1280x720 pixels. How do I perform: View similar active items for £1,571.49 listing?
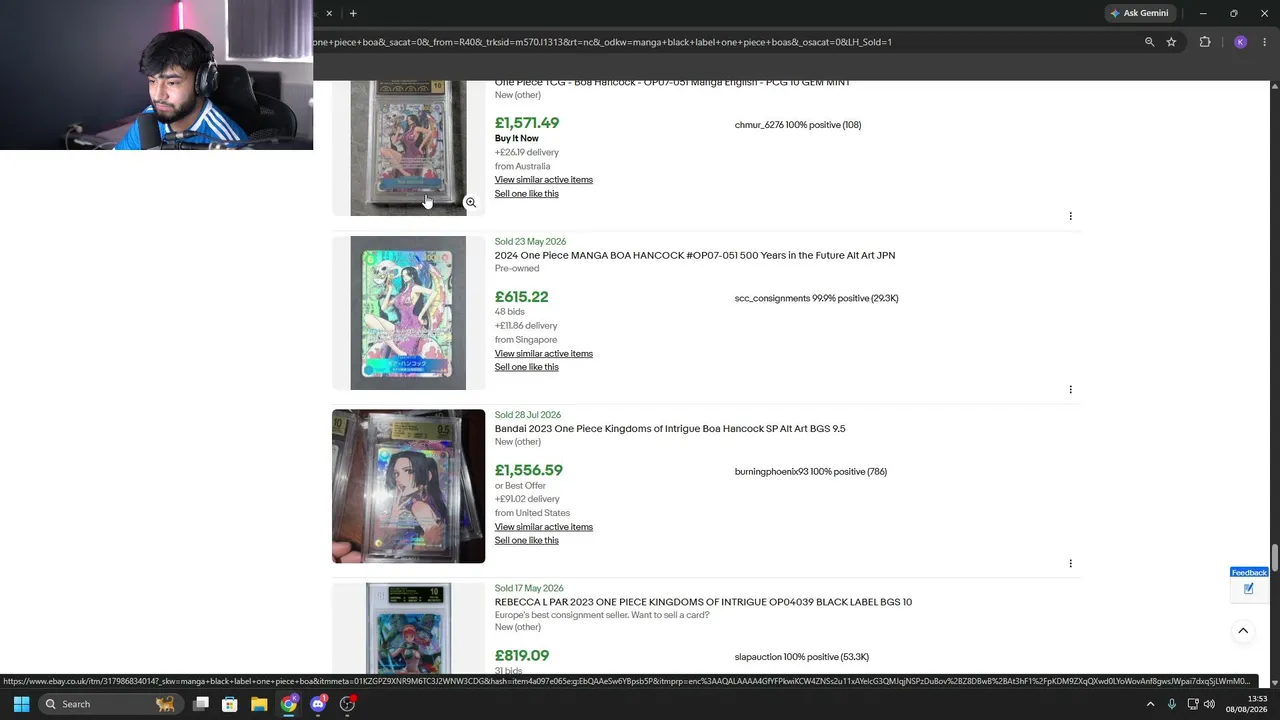544,180
